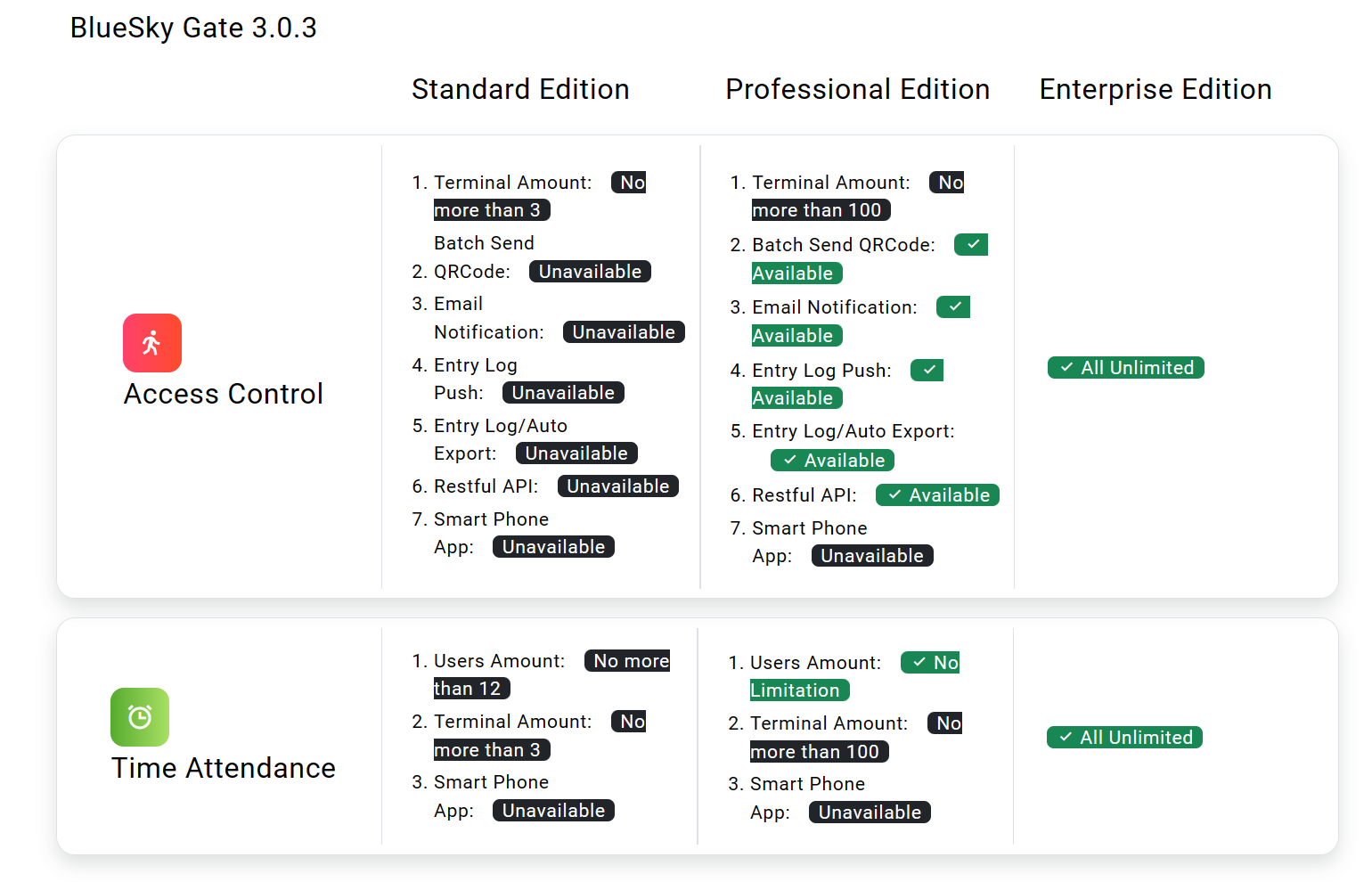Select the "Standard Edition" column heading

point(520,89)
